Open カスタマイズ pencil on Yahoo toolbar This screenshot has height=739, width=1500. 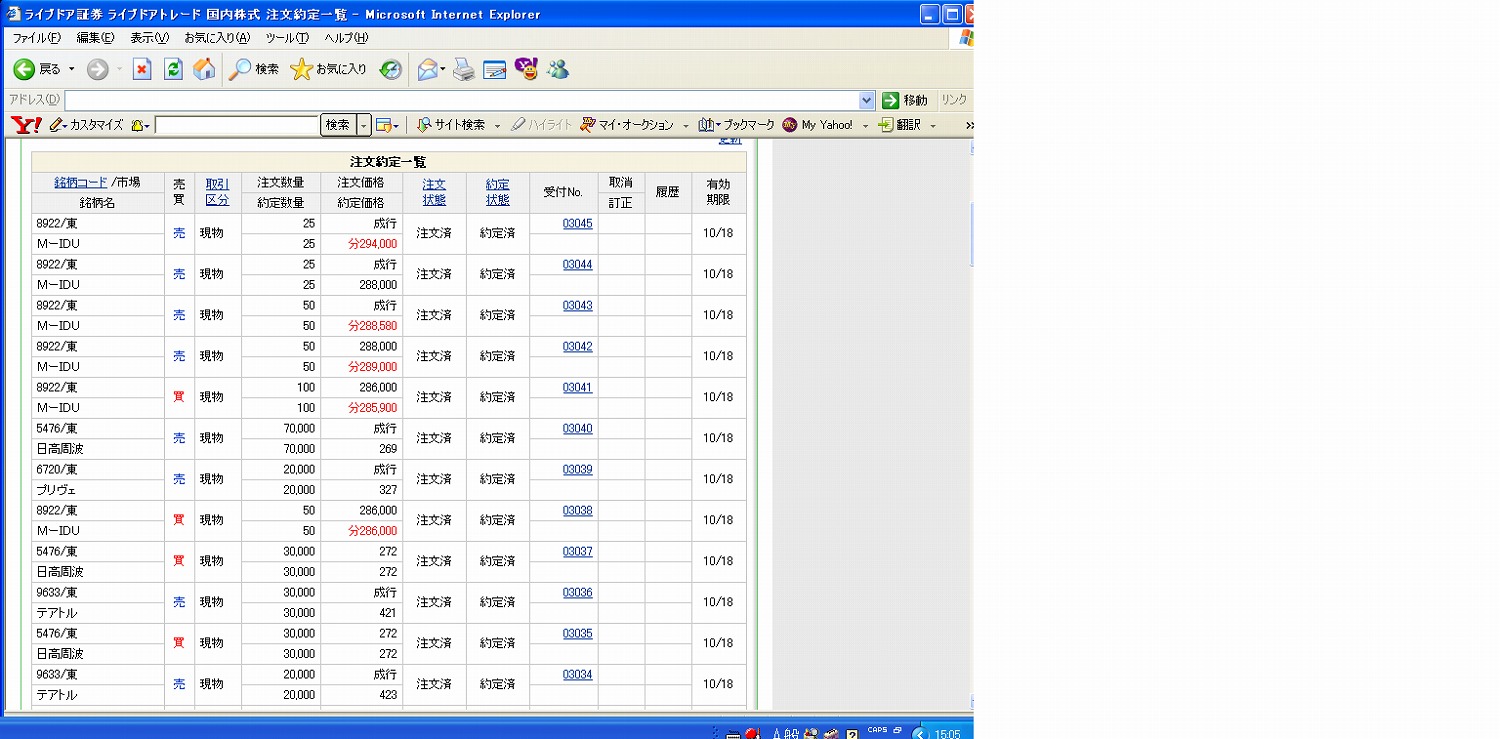pyautogui.click(x=86, y=125)
